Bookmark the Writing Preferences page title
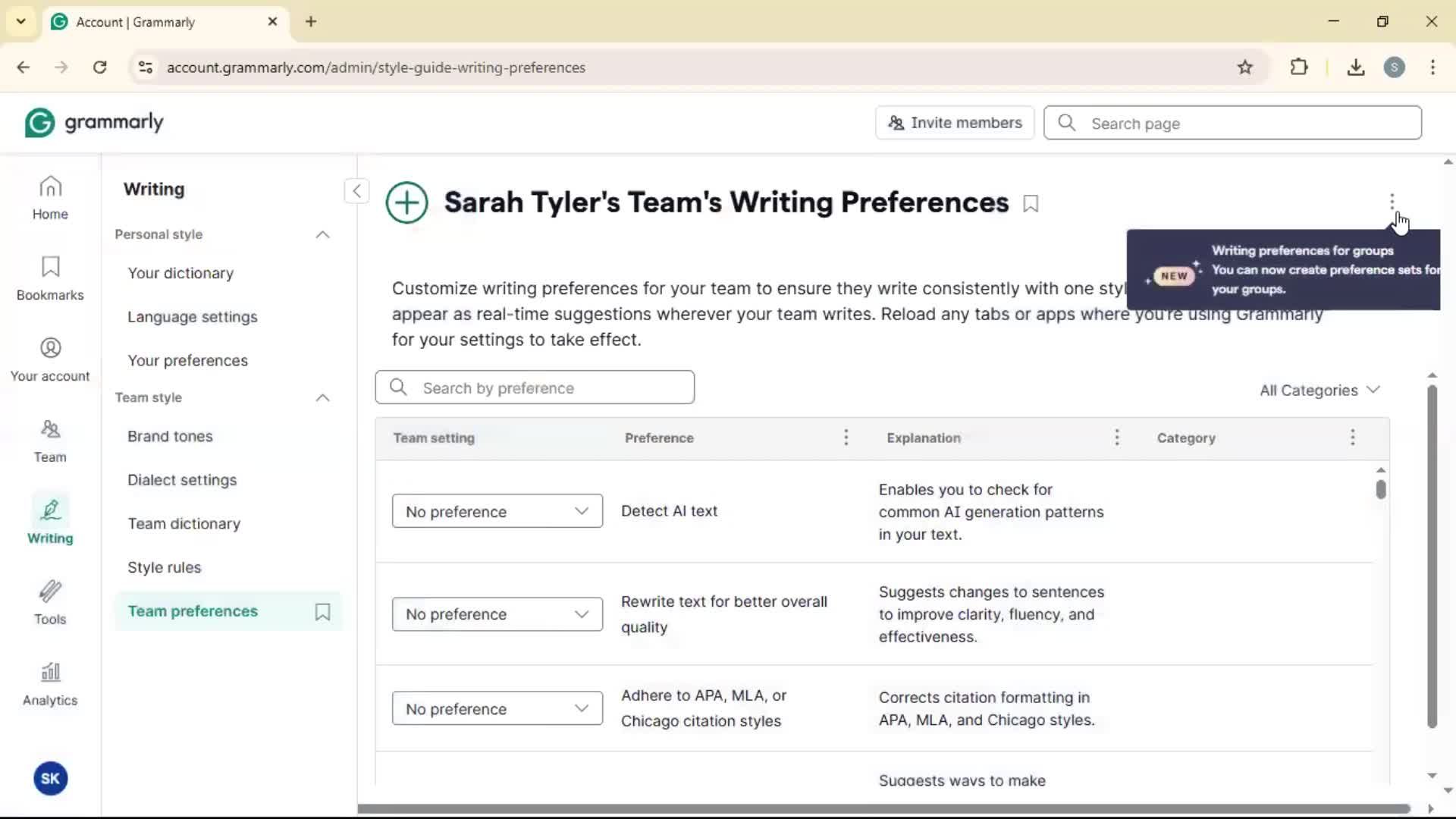Image resolution: width=1456 pixels, height=819 pixels. click(1031, 203)
